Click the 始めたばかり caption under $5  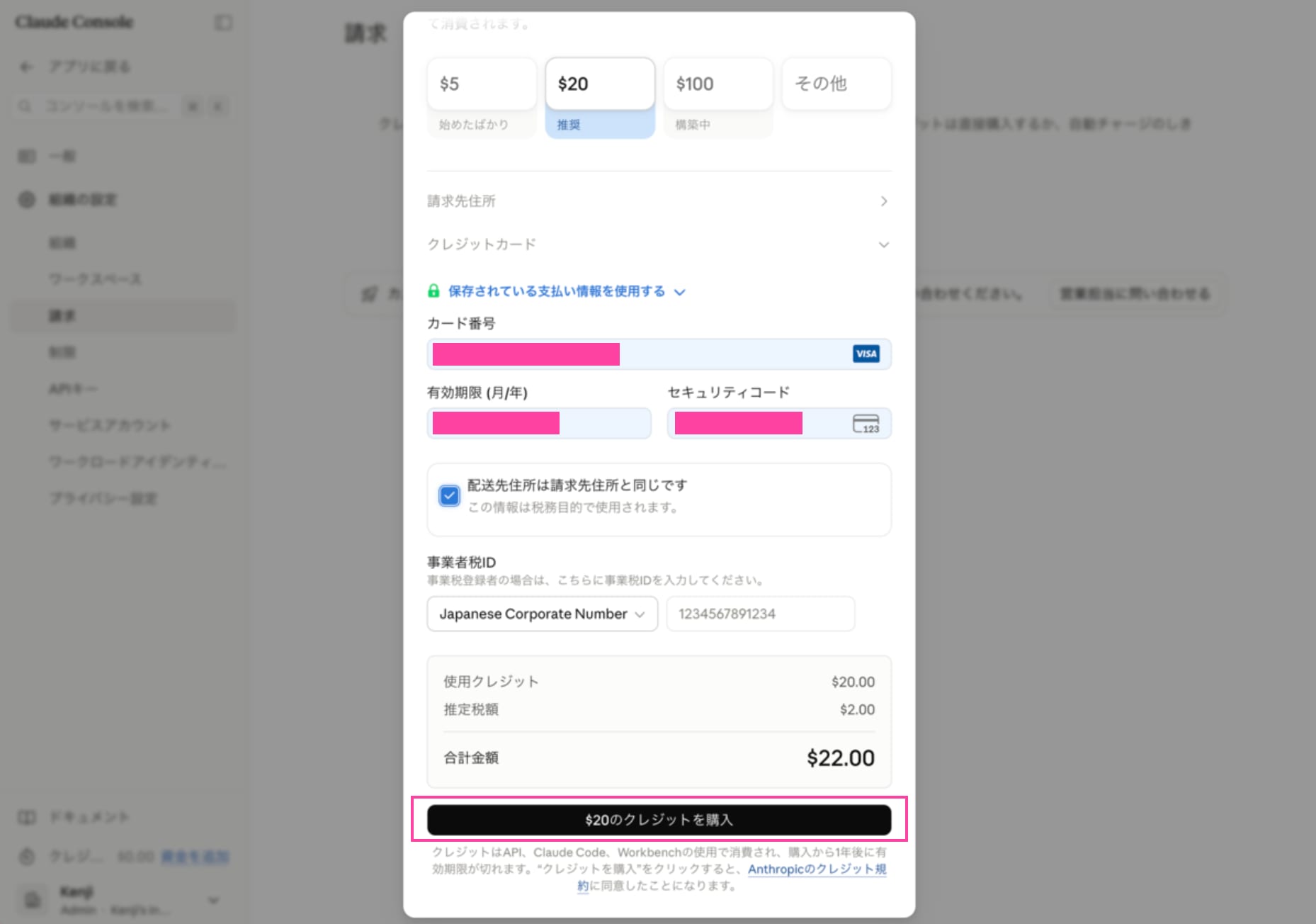point(473,125)
